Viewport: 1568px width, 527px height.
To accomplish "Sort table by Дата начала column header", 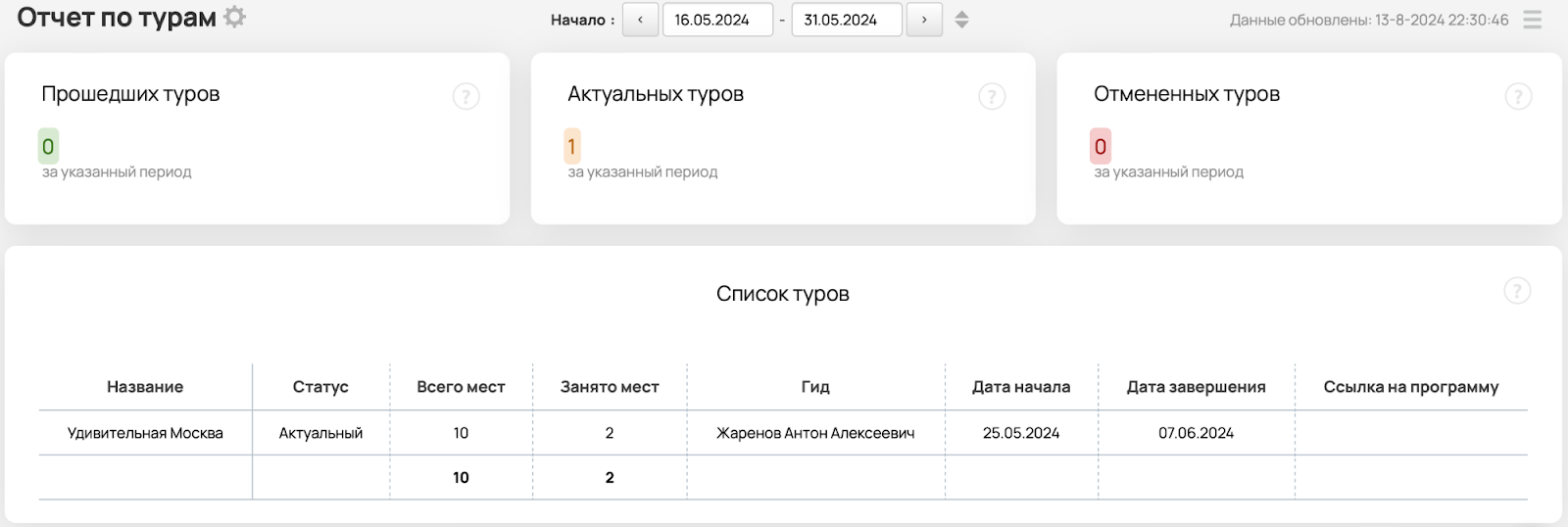I will pyautogui.click(x=1021, y=387).
